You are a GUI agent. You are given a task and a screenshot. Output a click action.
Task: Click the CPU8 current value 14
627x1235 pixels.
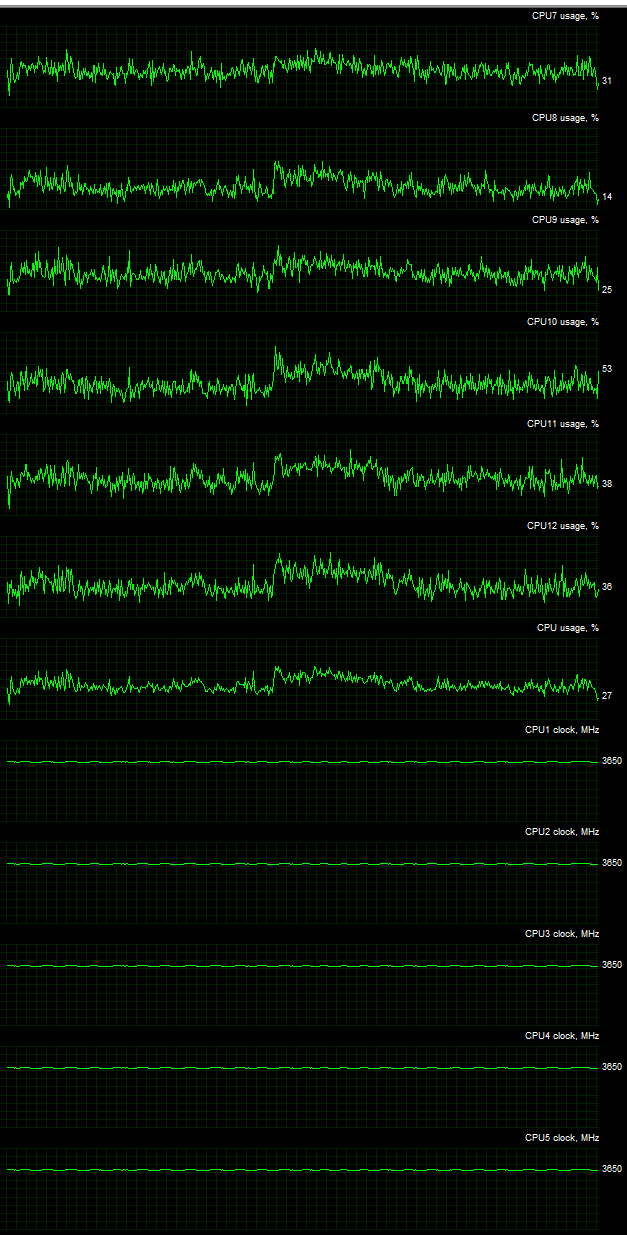[607, 197]
